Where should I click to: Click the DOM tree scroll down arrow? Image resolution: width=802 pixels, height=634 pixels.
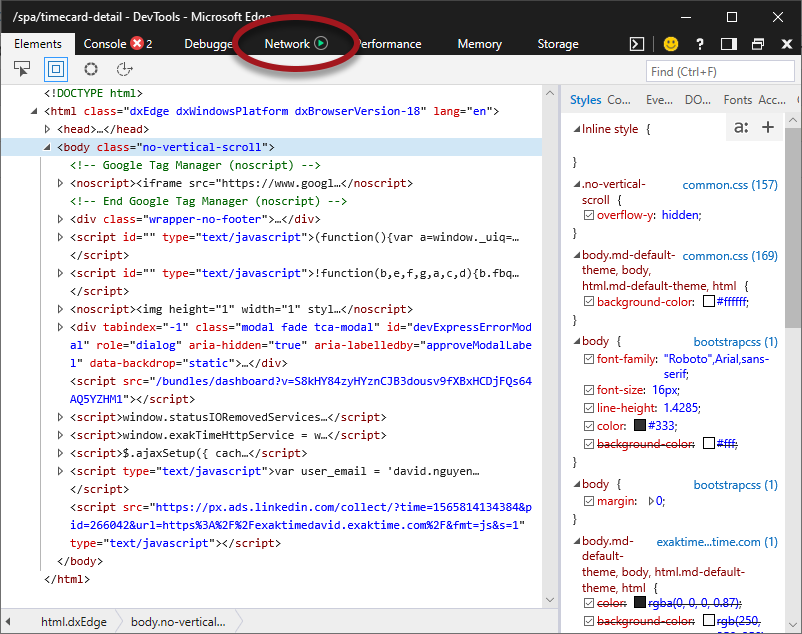[x=550, y=599]
